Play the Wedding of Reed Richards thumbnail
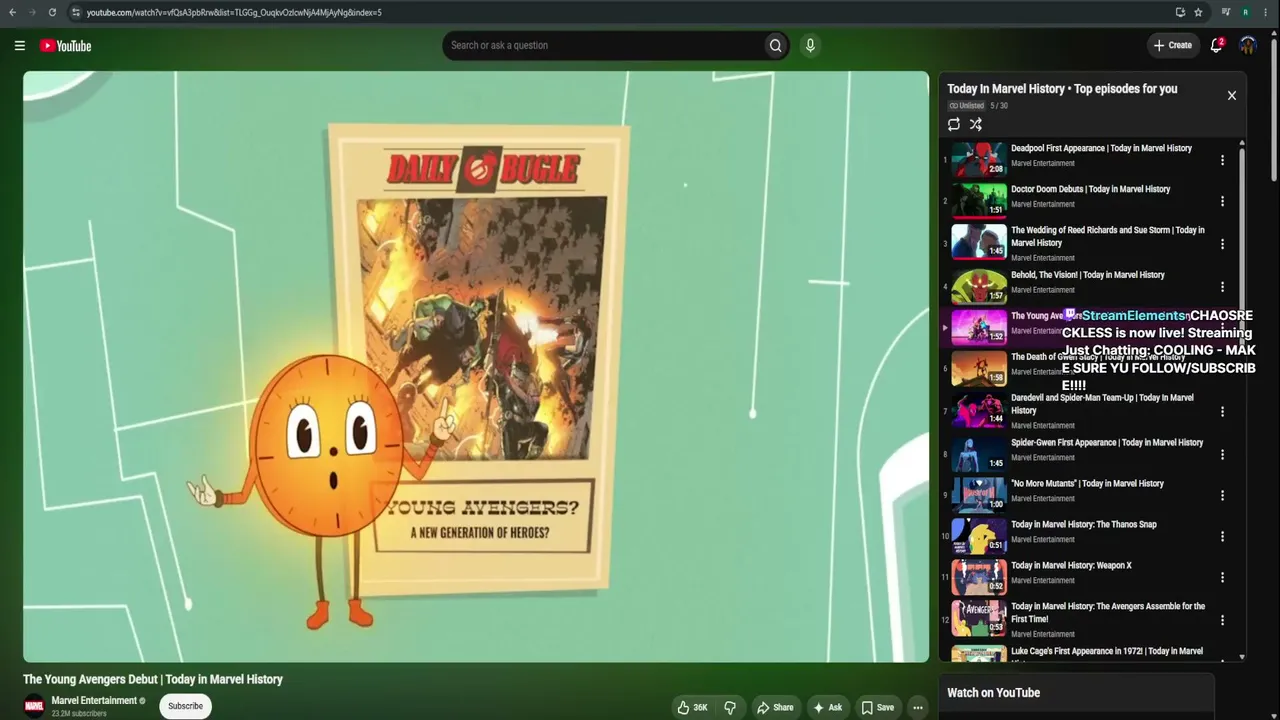The image size is (1280, 720). coord(979,243)
